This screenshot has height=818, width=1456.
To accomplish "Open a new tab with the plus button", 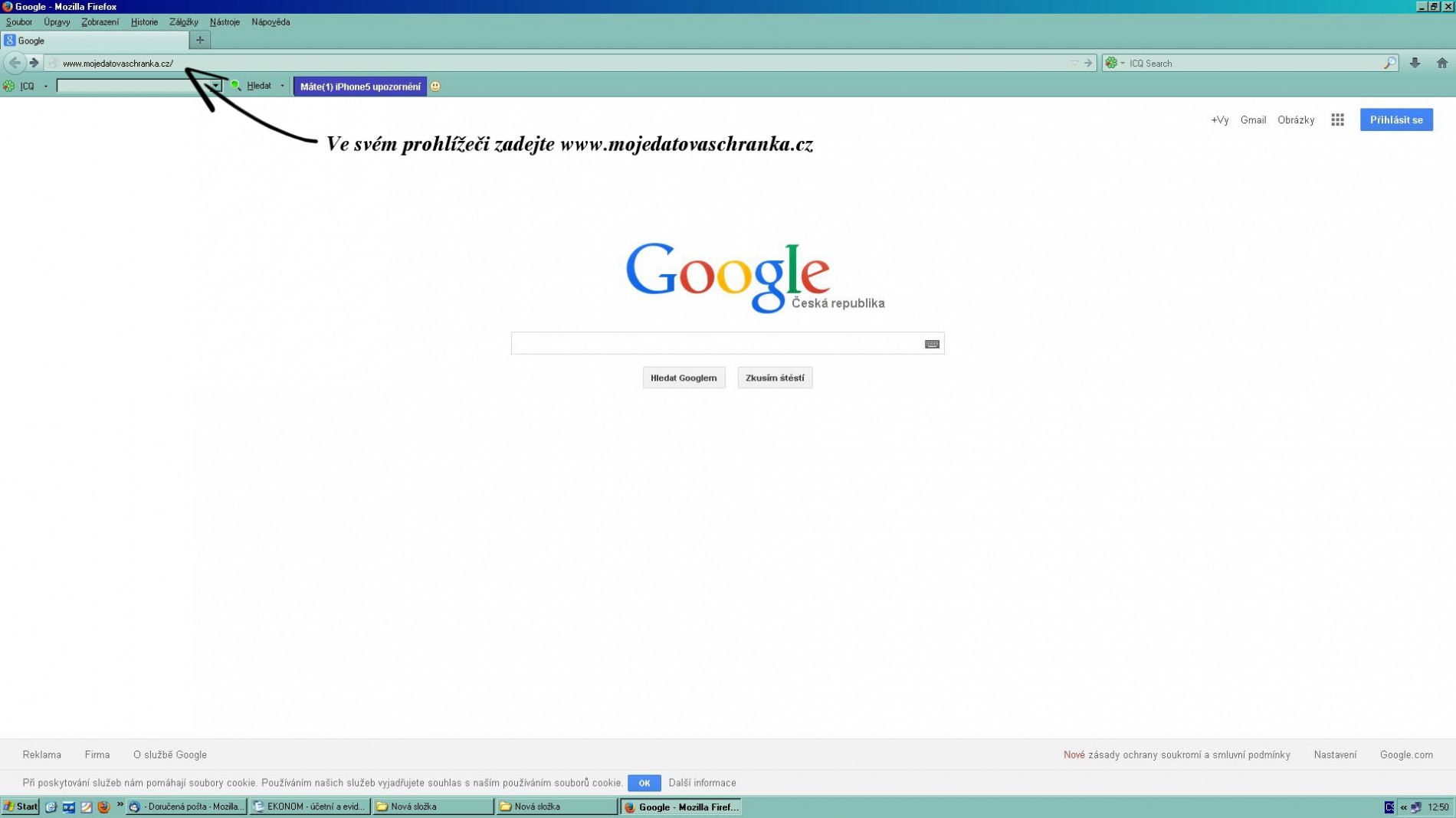I will click(x=200, y=40).
